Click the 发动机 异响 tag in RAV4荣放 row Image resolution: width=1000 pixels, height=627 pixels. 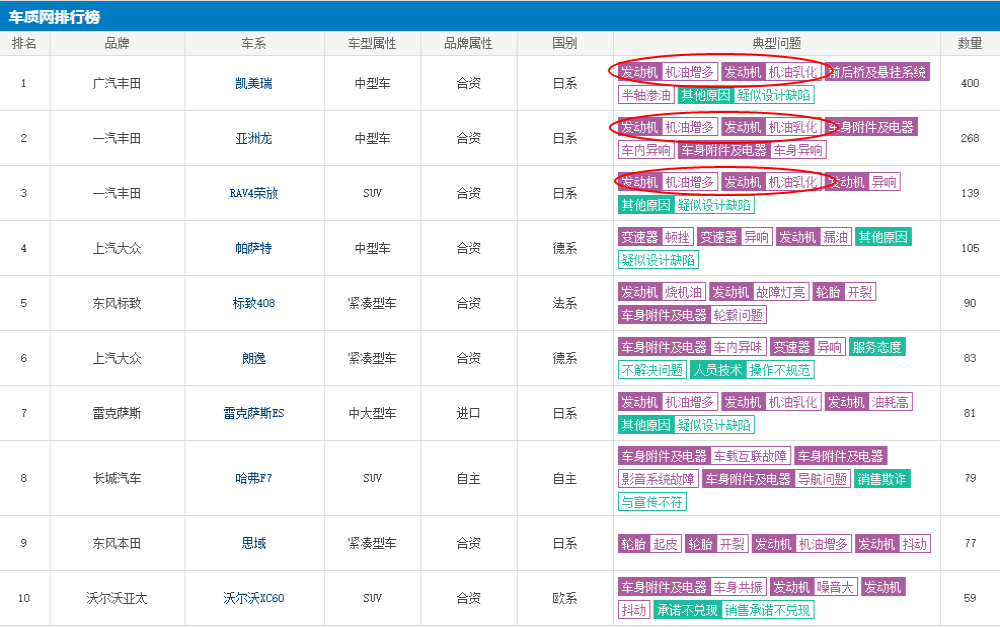863,182
